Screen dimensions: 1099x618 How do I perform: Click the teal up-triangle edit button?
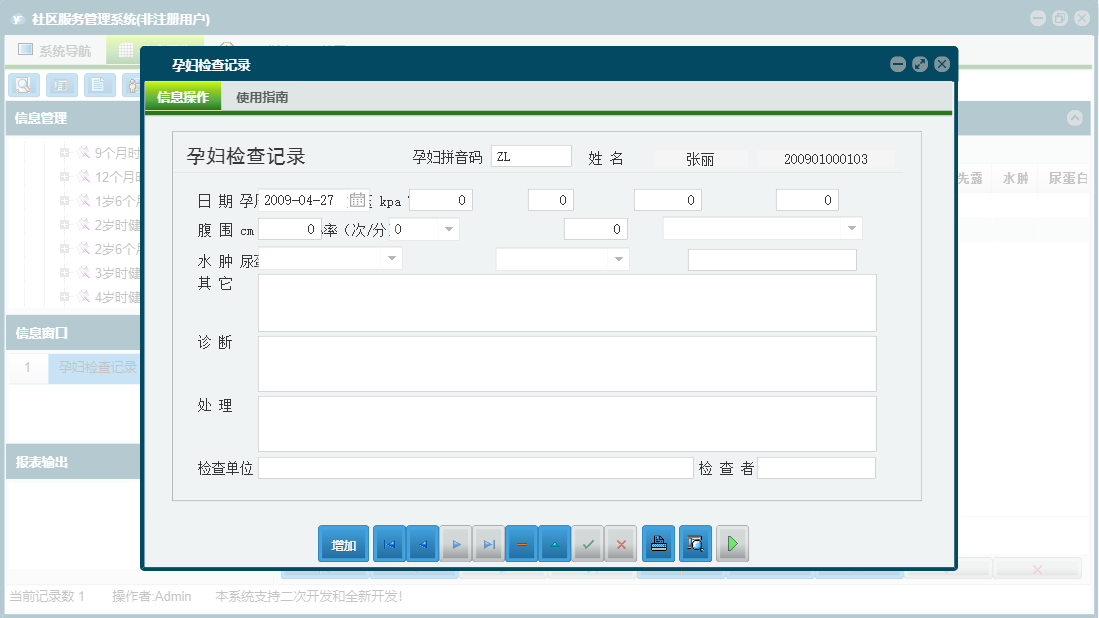(555, 544)
